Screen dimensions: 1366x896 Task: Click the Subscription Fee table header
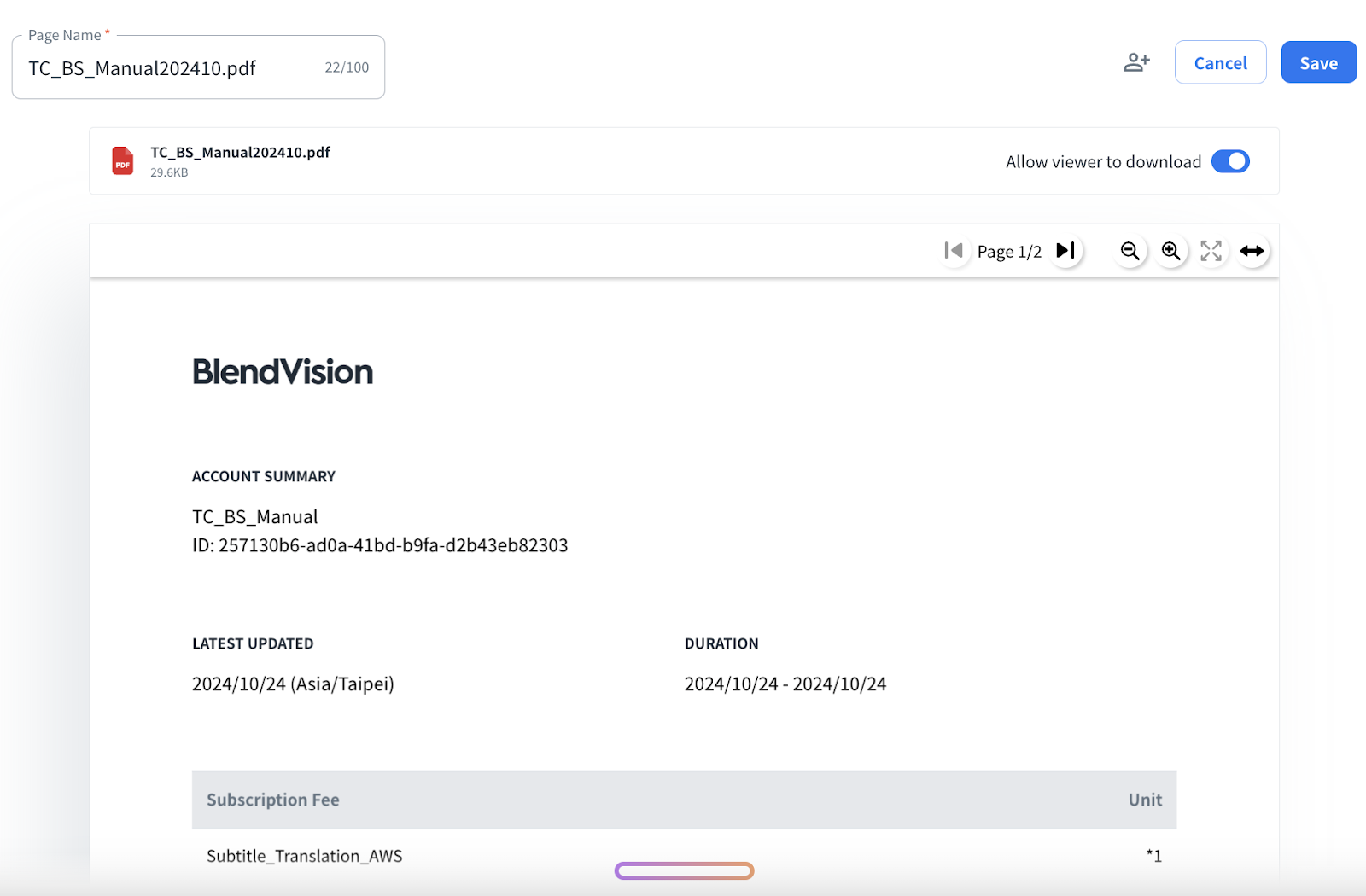click(x=273, y=800)
